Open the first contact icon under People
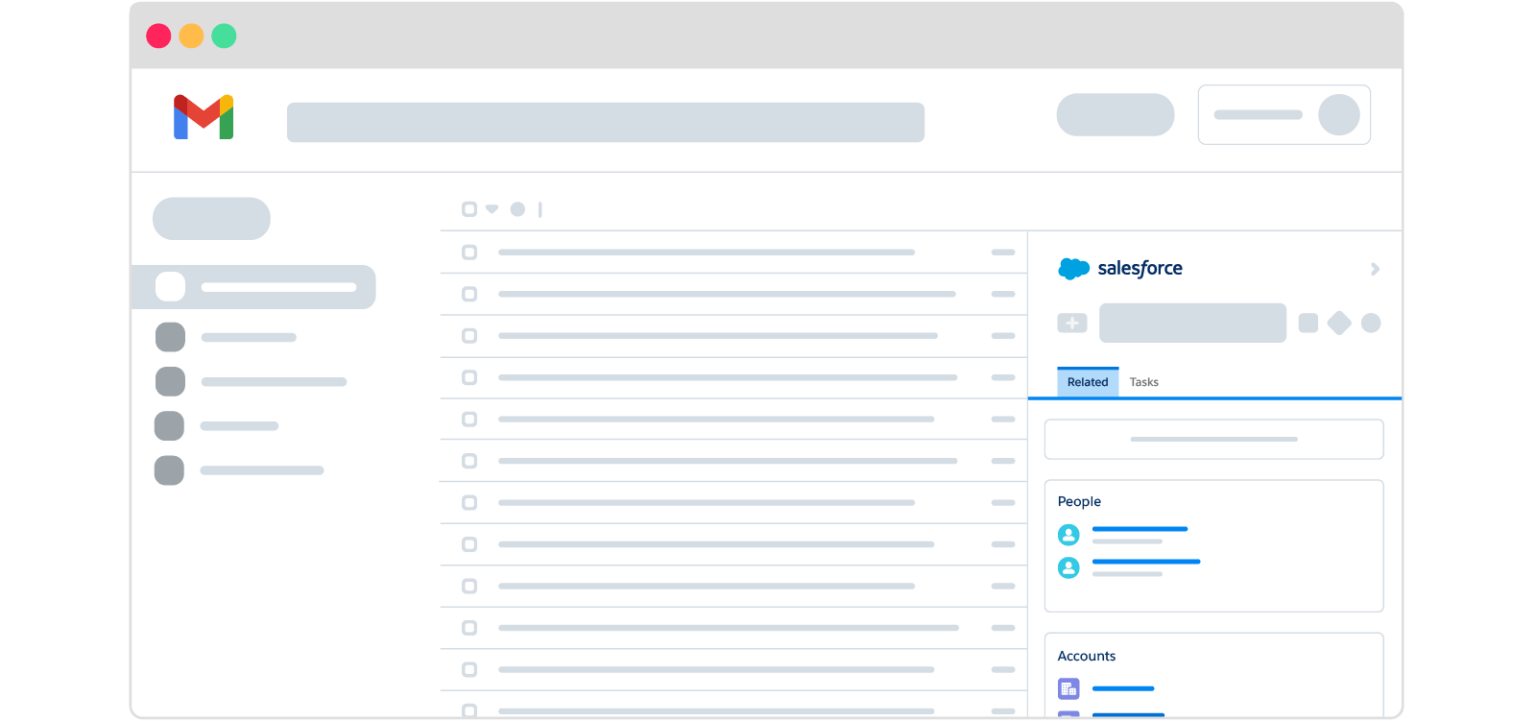This screenshot has height=721, width=1536. (1069, 534)
